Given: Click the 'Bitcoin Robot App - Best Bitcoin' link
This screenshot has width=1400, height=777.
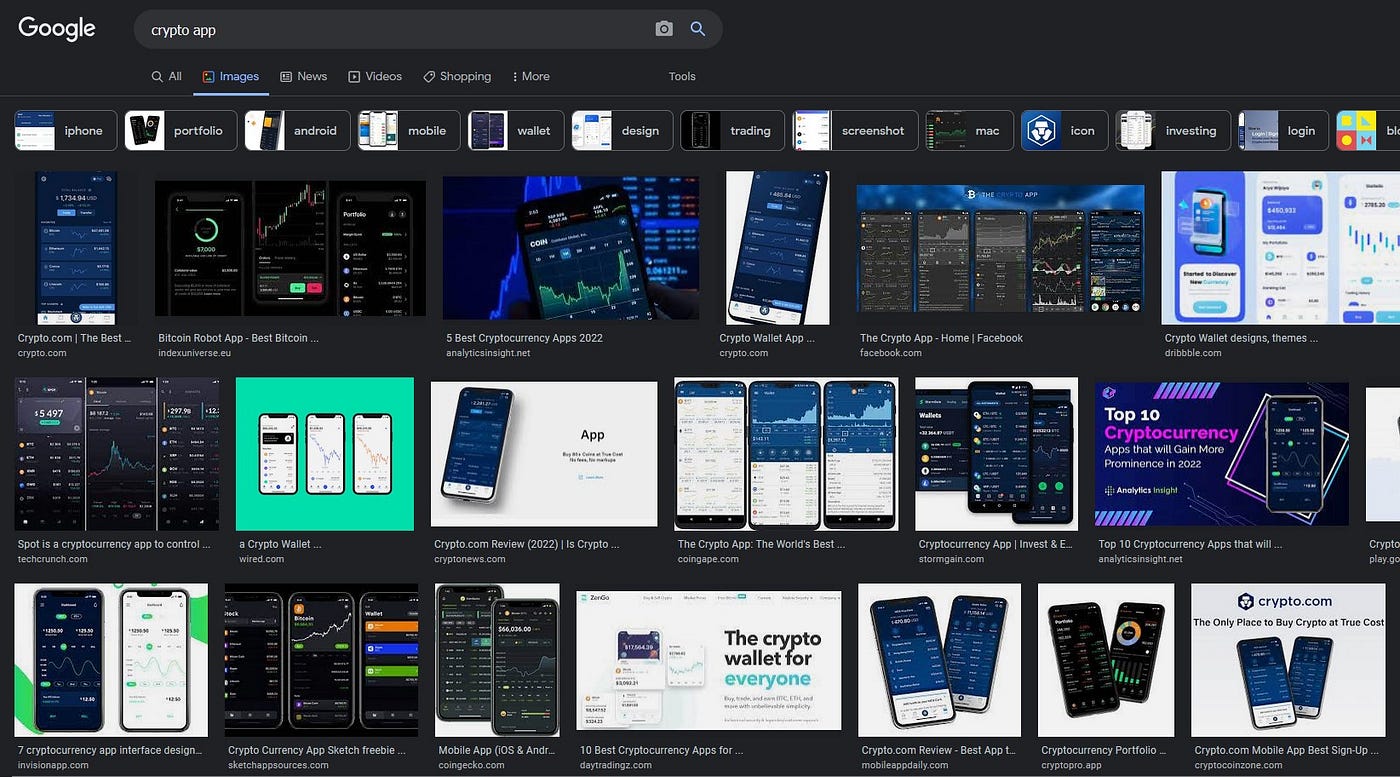Looking at the screenshot, I should (239, 338).
